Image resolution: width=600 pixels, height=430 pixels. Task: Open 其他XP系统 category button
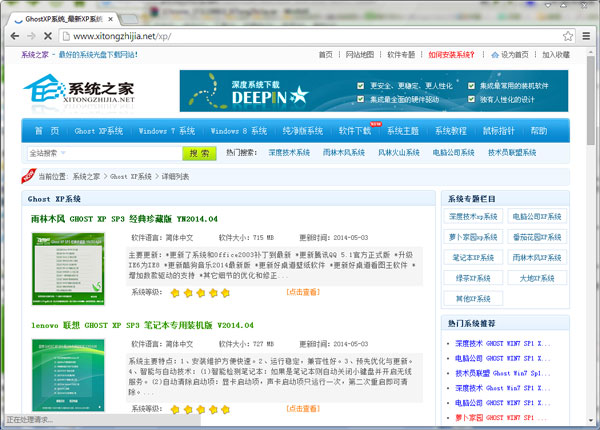(473, 299)
